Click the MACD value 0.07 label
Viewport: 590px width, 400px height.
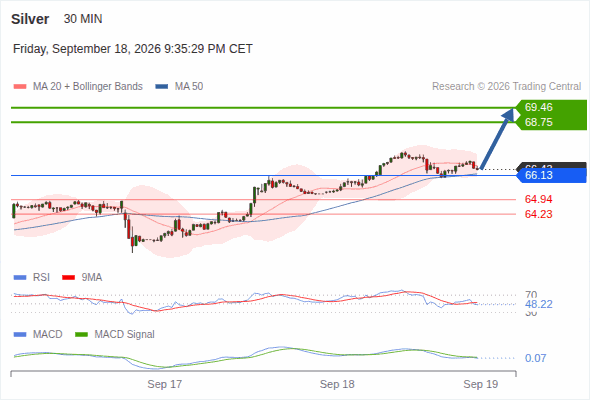535,358
